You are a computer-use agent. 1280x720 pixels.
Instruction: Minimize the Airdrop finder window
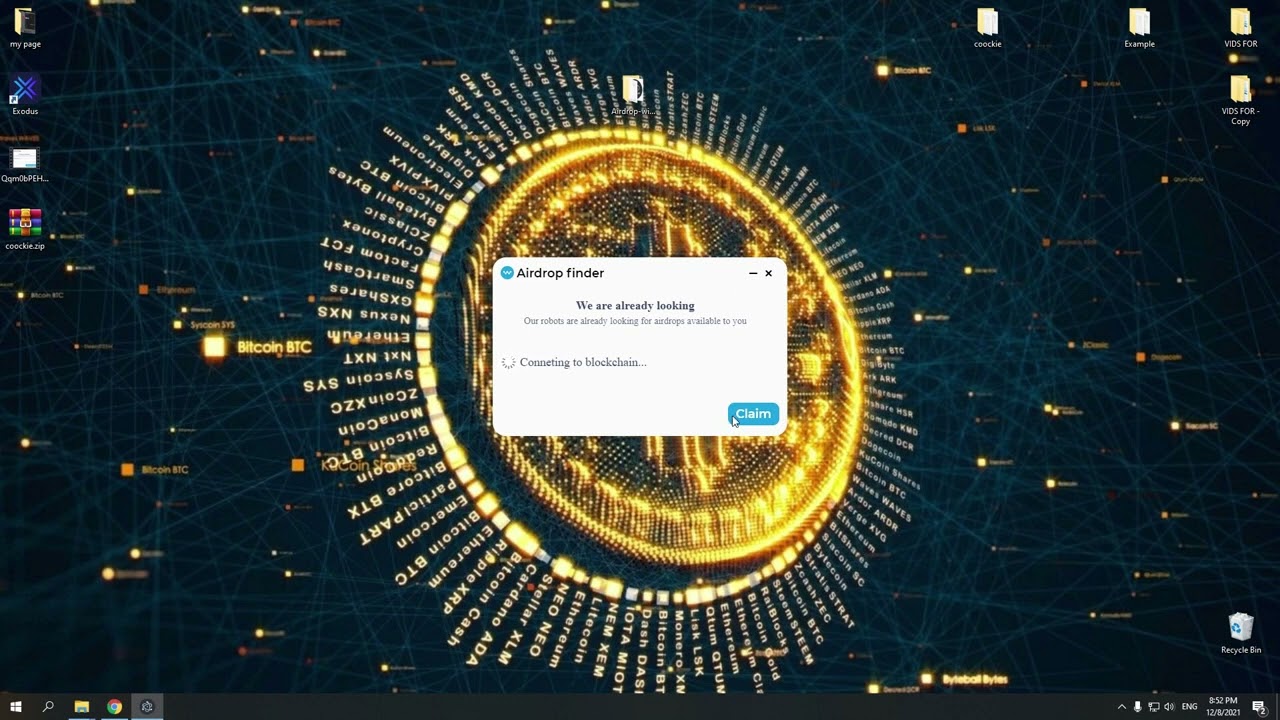[x=753, y=273]
